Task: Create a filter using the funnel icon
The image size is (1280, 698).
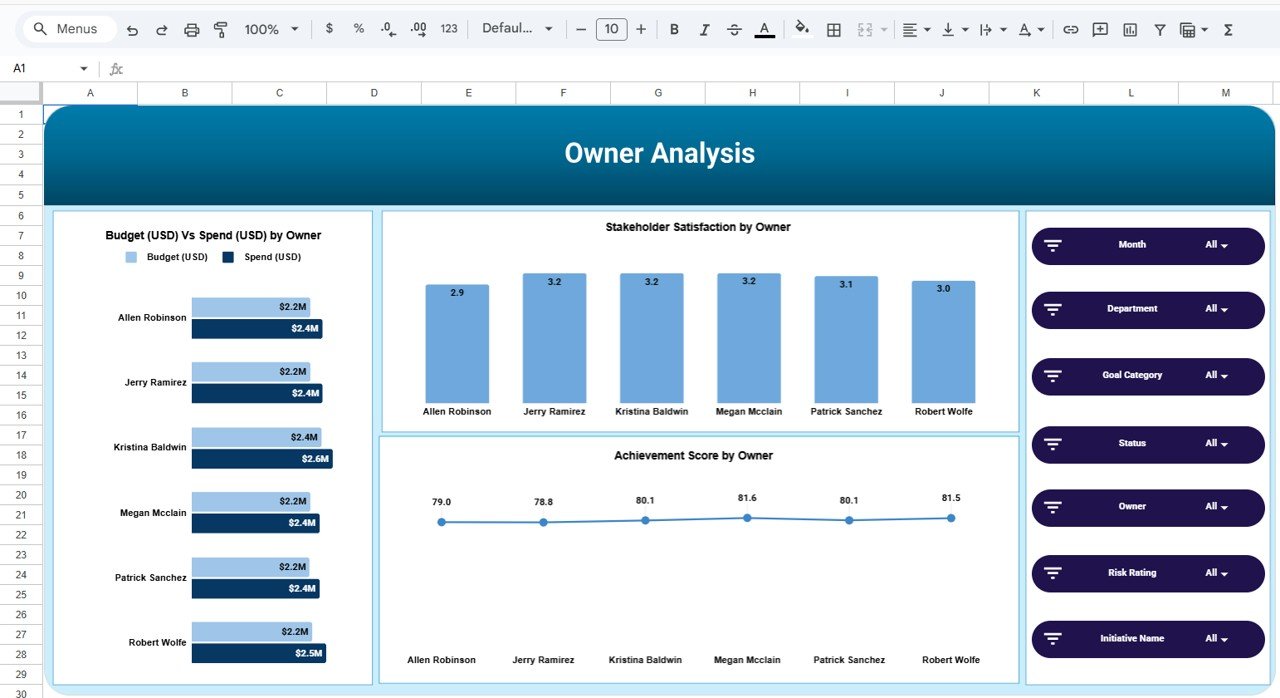Action: (1159, 29)
